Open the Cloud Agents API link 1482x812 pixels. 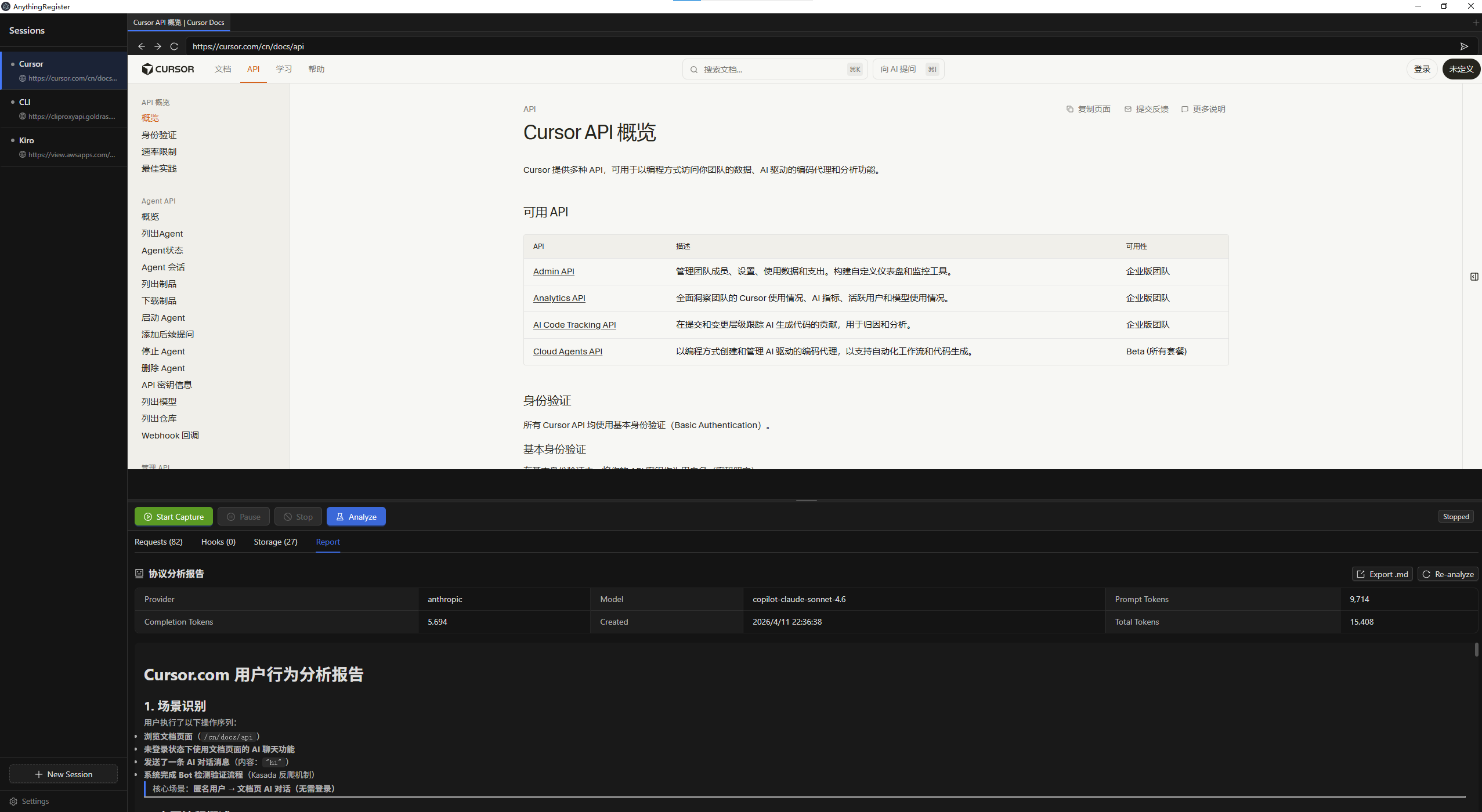(x=568, y=351)
